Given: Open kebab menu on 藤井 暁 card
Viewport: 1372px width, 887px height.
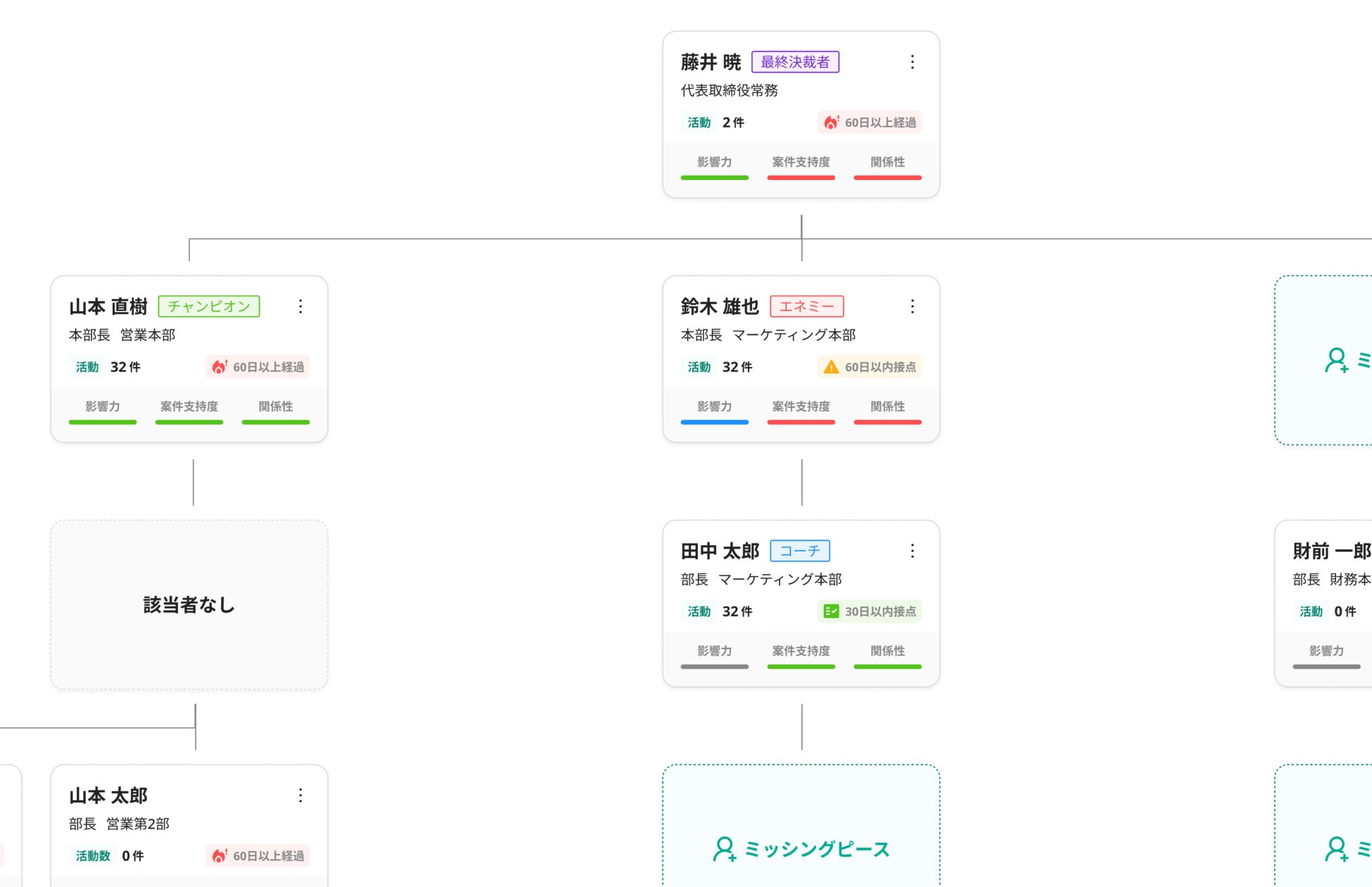Looking at the screenshot, I should tap(912, 62).
